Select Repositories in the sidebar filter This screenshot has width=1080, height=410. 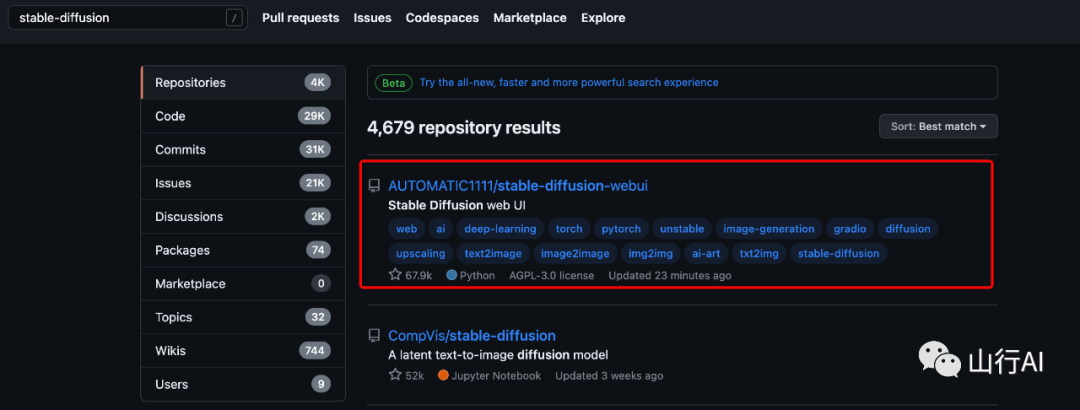190,83
